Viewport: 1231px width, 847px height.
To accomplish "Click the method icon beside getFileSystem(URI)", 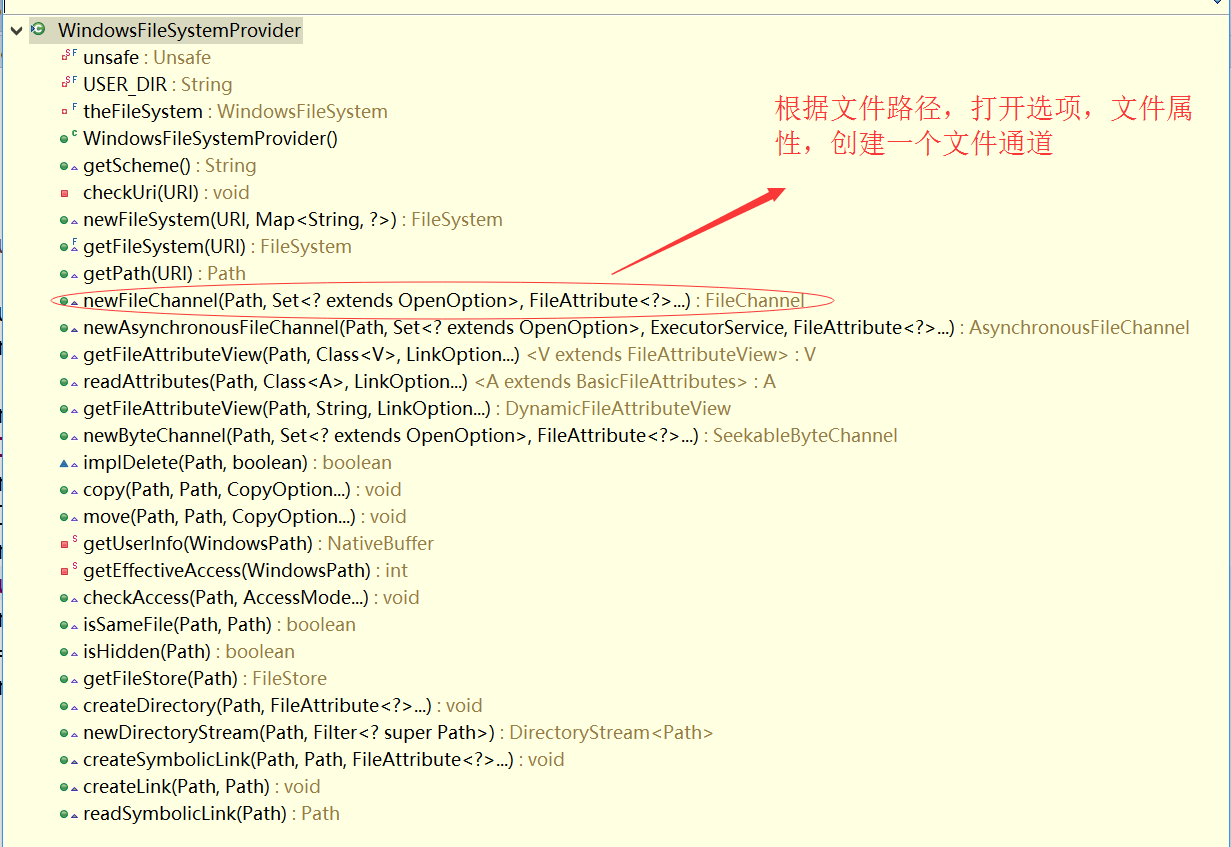I will tap(68, 246).
